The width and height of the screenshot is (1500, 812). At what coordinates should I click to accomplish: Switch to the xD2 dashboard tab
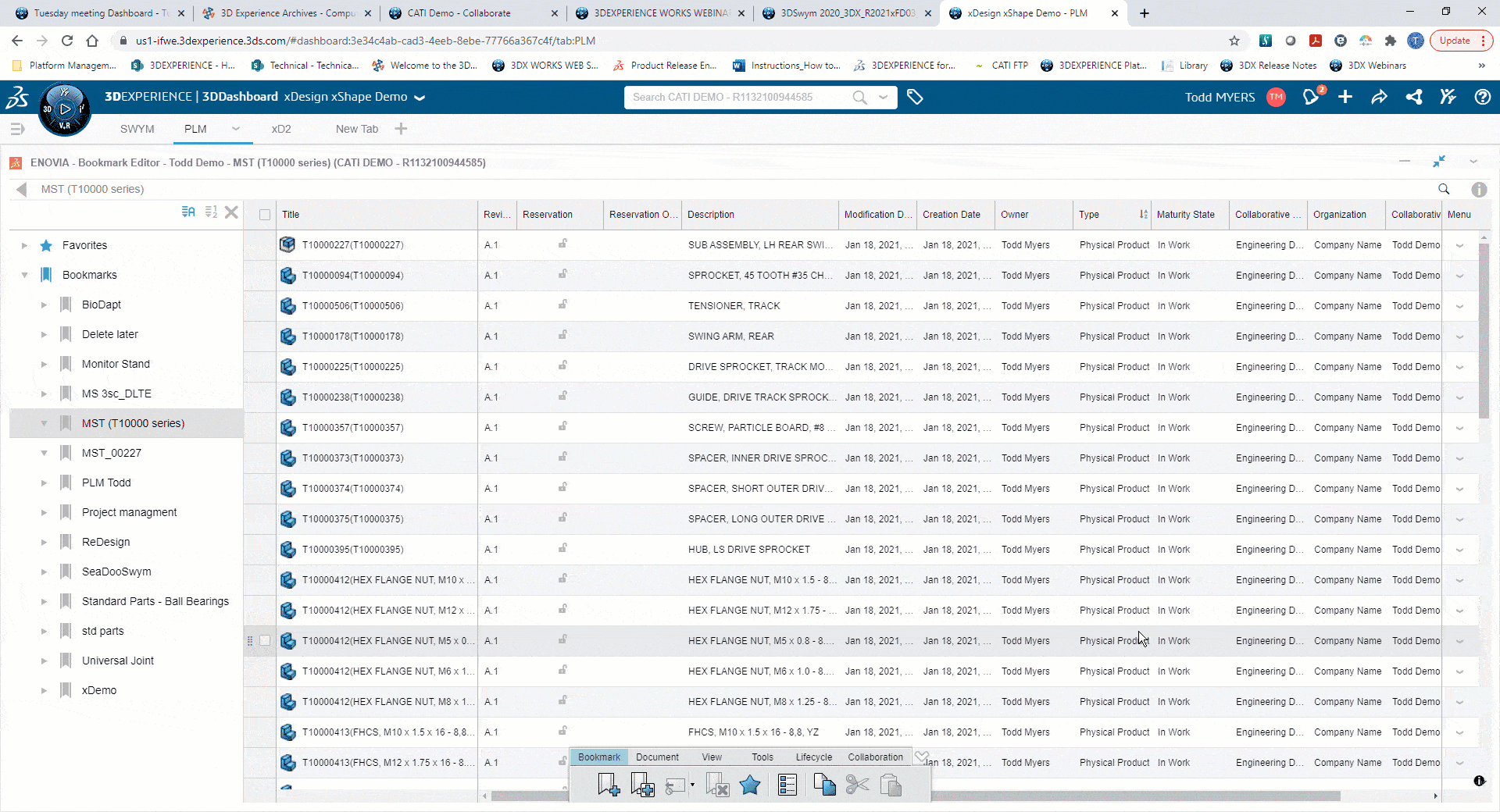[281, 129]
